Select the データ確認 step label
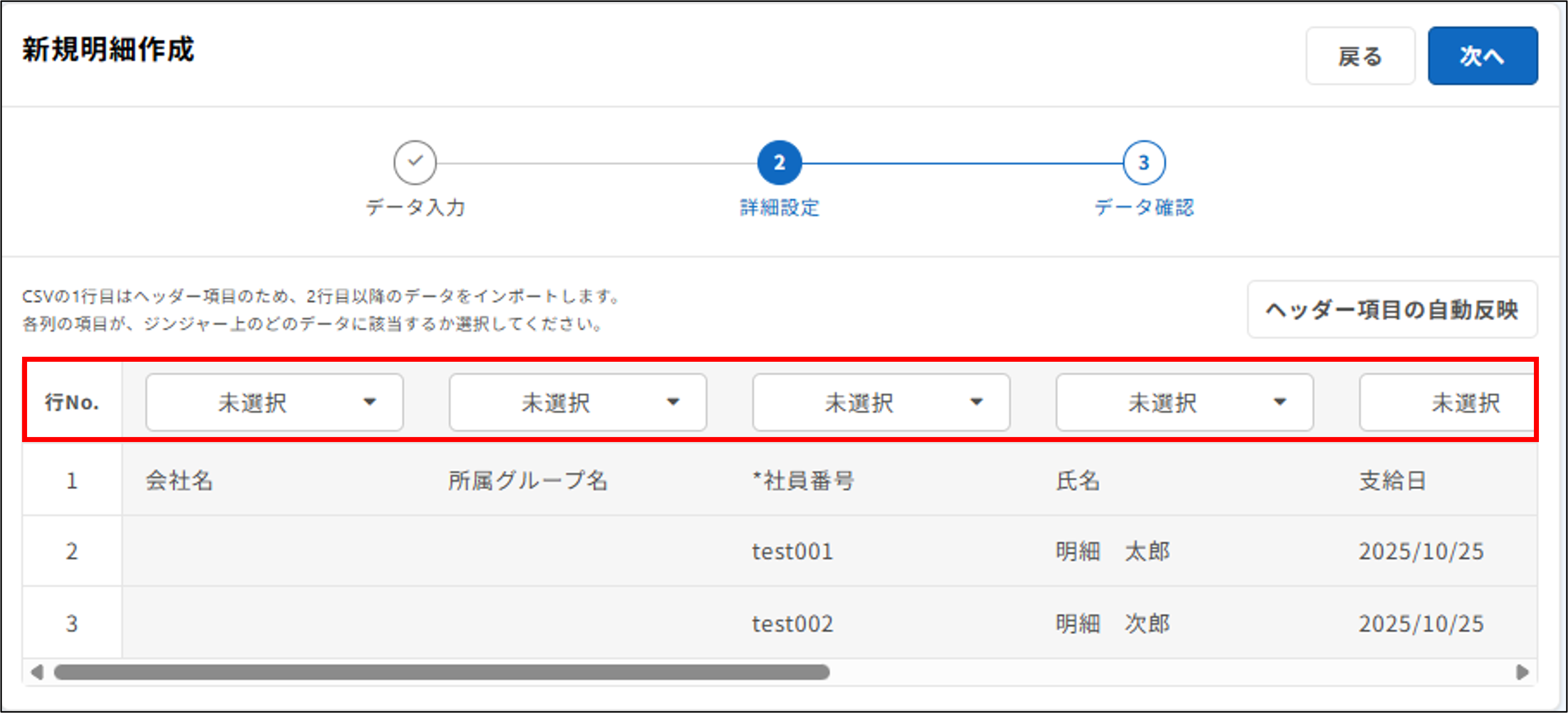Image resolution: width=1568 pixels, height=713 pixels. point(1143,208)
